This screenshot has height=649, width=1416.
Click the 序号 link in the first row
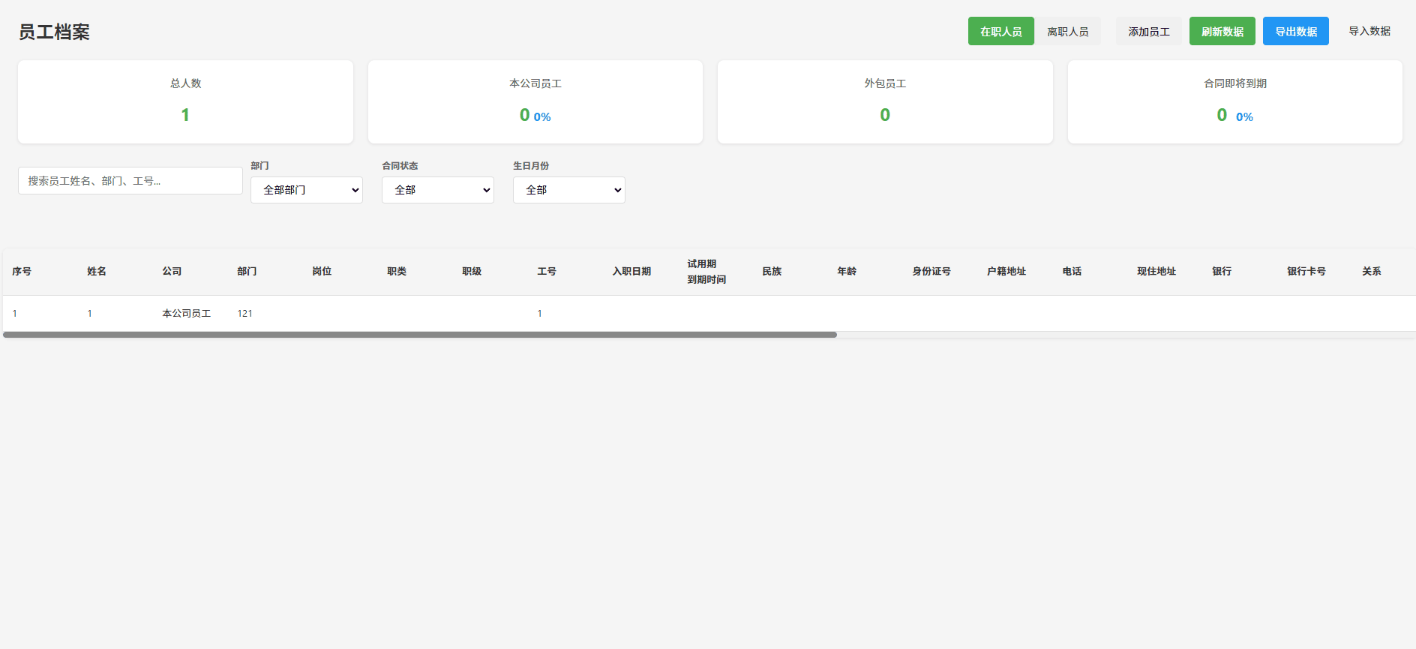(15, 313)
